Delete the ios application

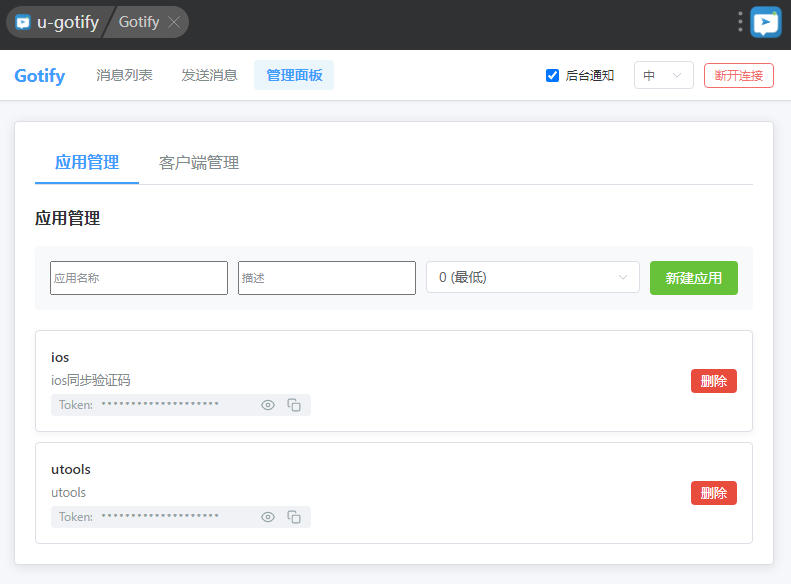coord(713,381)
